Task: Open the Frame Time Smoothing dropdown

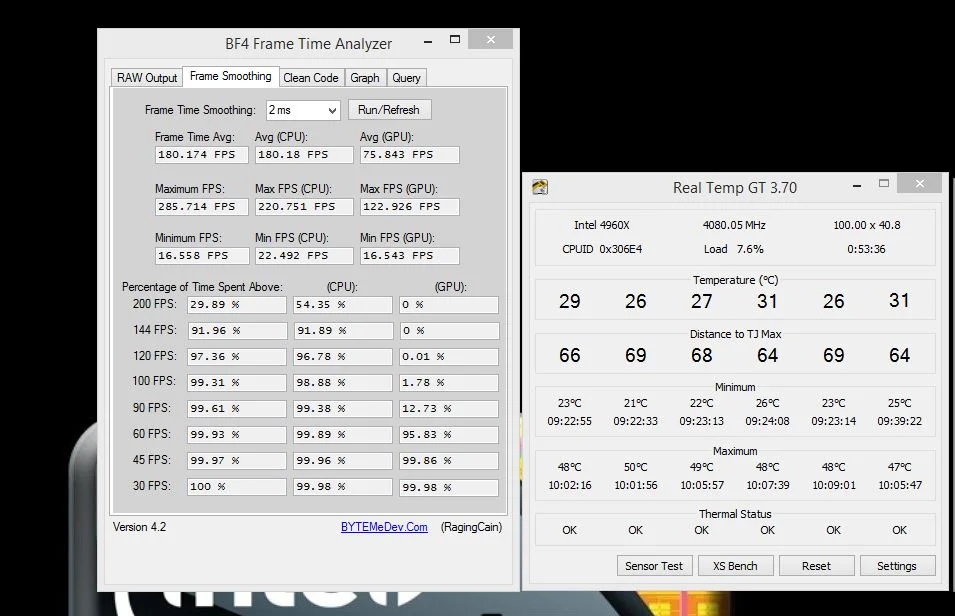Action: click(303, 110)
